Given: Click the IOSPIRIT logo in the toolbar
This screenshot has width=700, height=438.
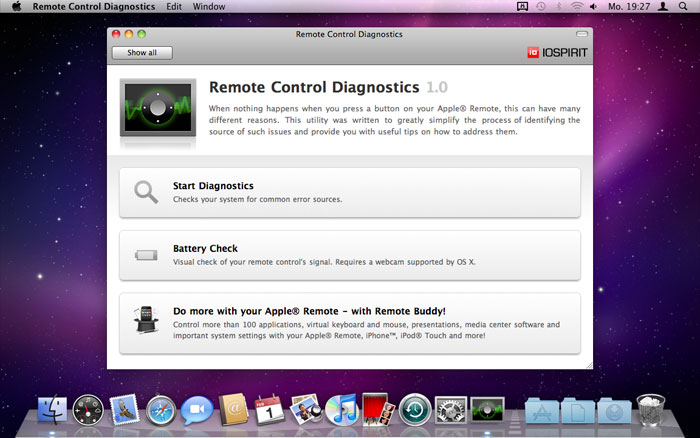Looking at the screenshot, I should point(557,53).
